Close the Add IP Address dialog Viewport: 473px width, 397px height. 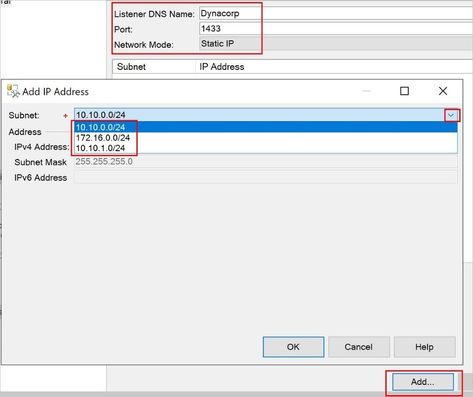(x=443, y=91)
